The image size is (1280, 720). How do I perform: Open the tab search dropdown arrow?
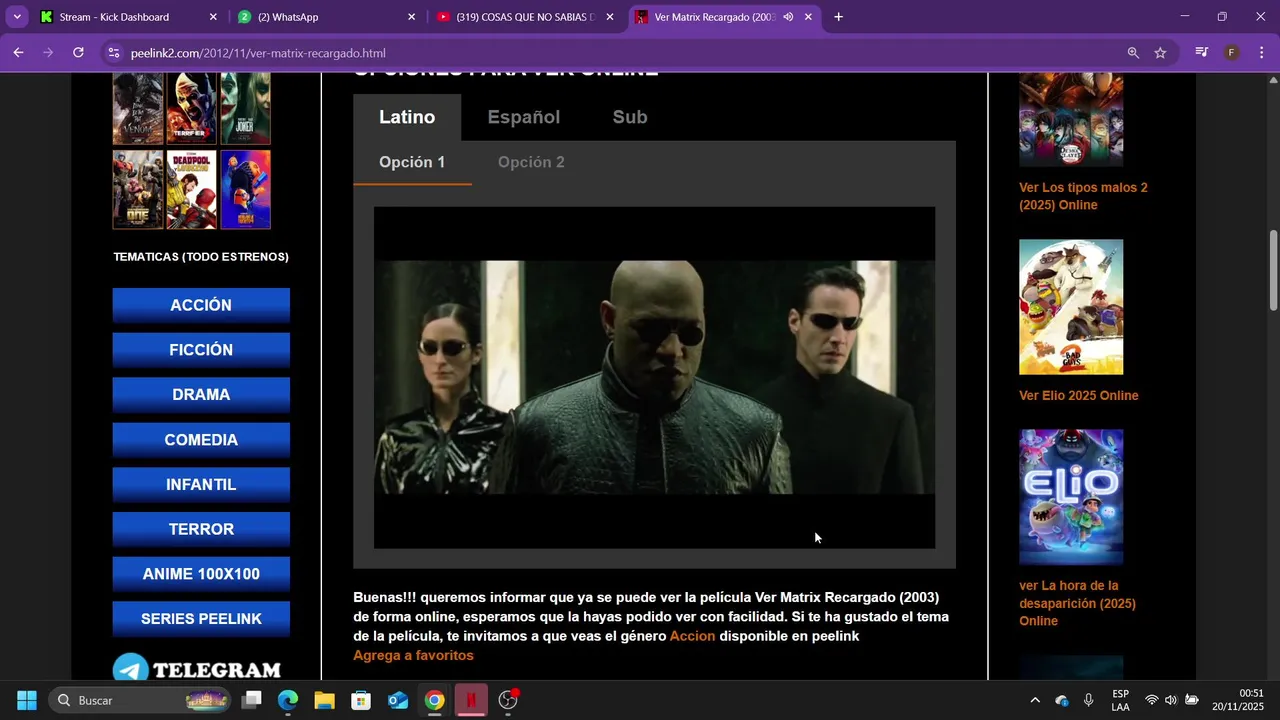click(17, 17)
